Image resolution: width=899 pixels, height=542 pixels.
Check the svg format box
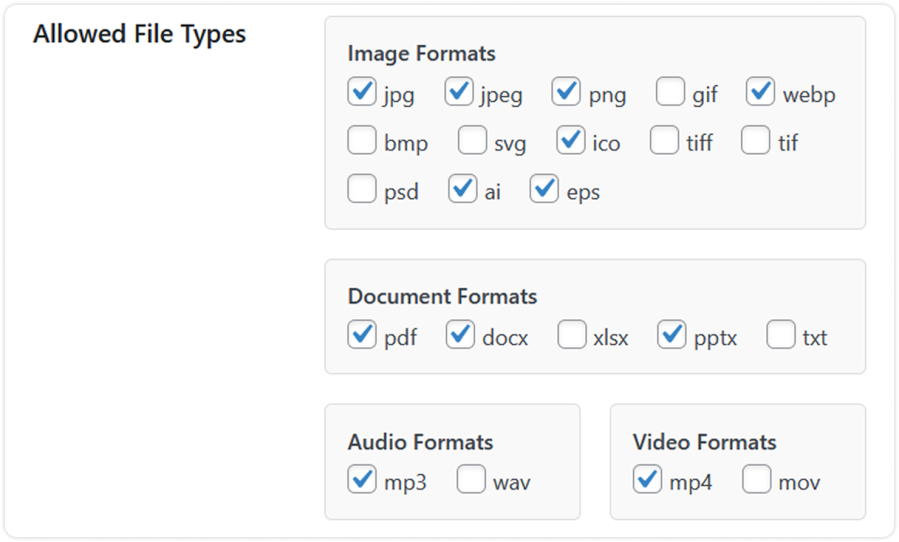[x=472, y=141]
